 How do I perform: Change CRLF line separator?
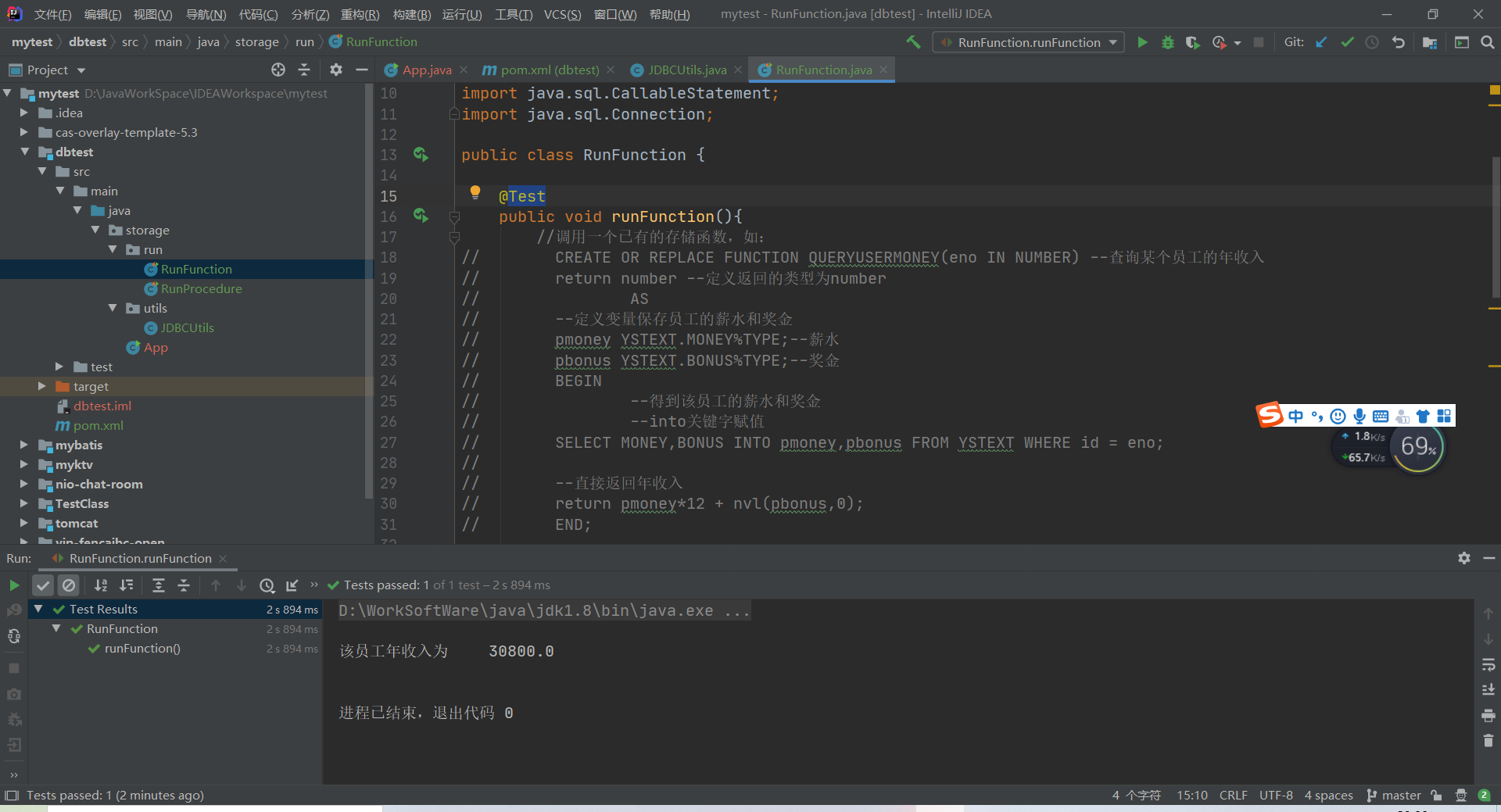1233,795
